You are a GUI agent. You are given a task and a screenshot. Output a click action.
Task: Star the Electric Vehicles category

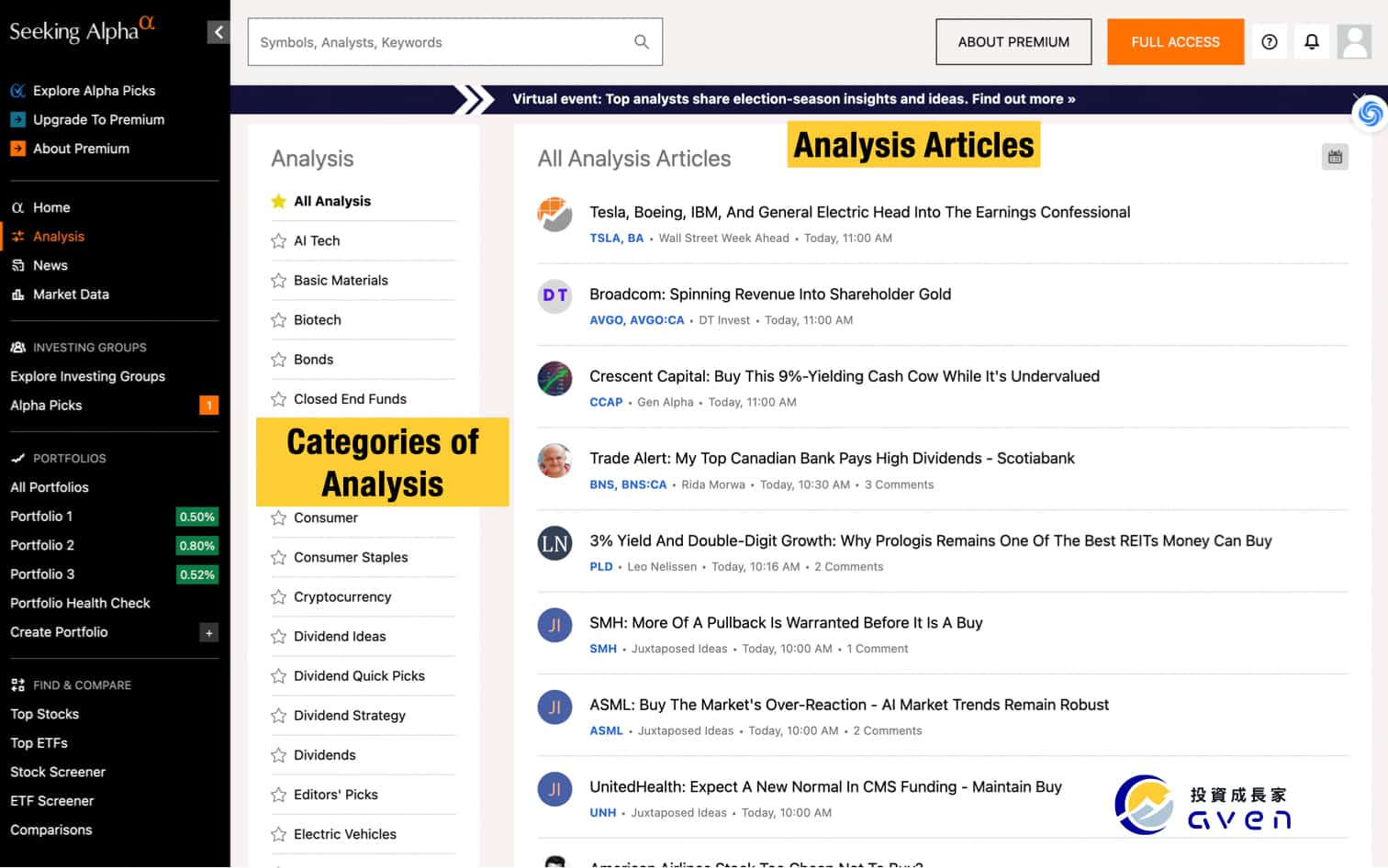click(x=279, y=833)
